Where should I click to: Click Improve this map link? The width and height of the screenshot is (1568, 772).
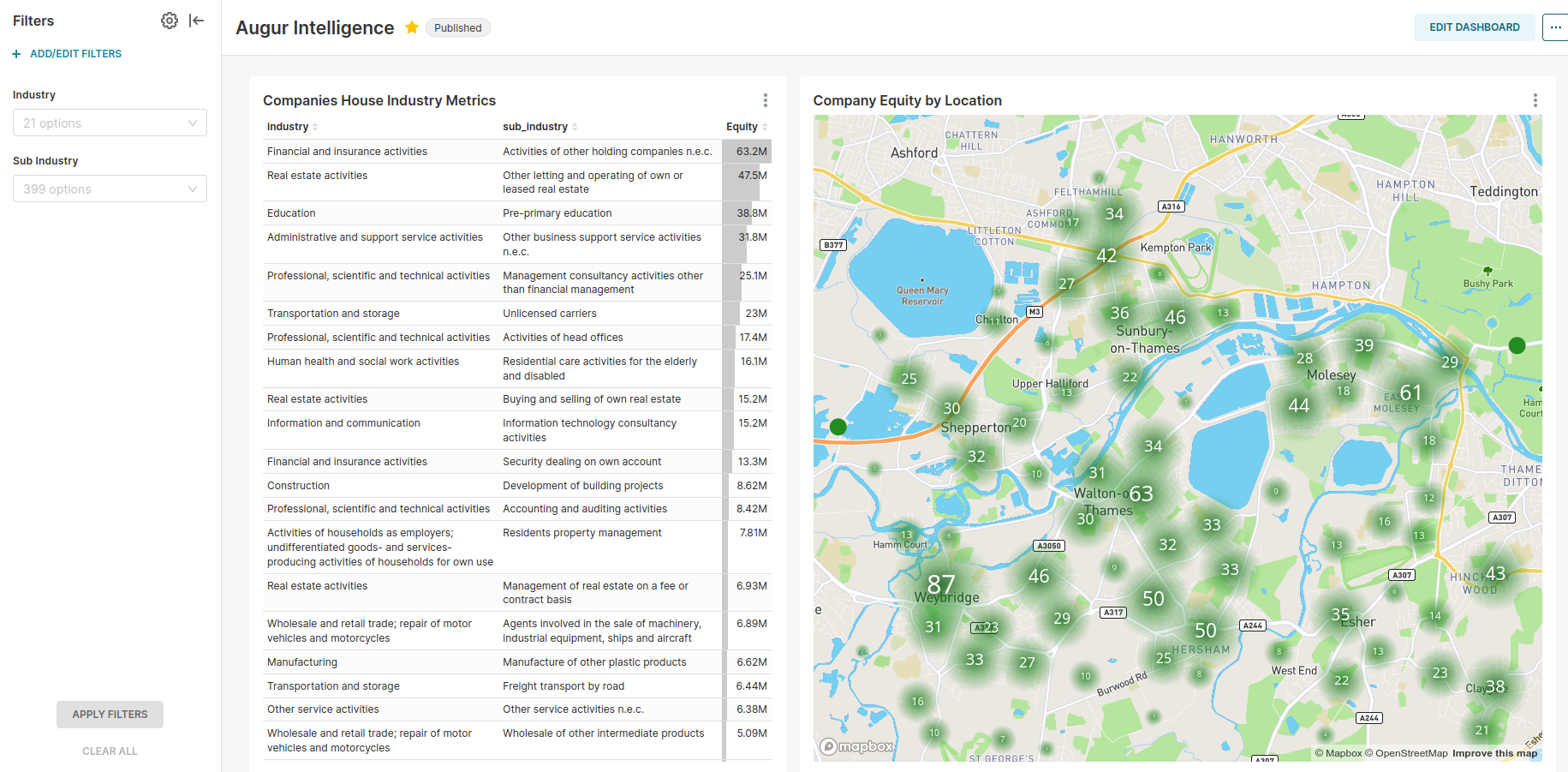click(1495, 754)
